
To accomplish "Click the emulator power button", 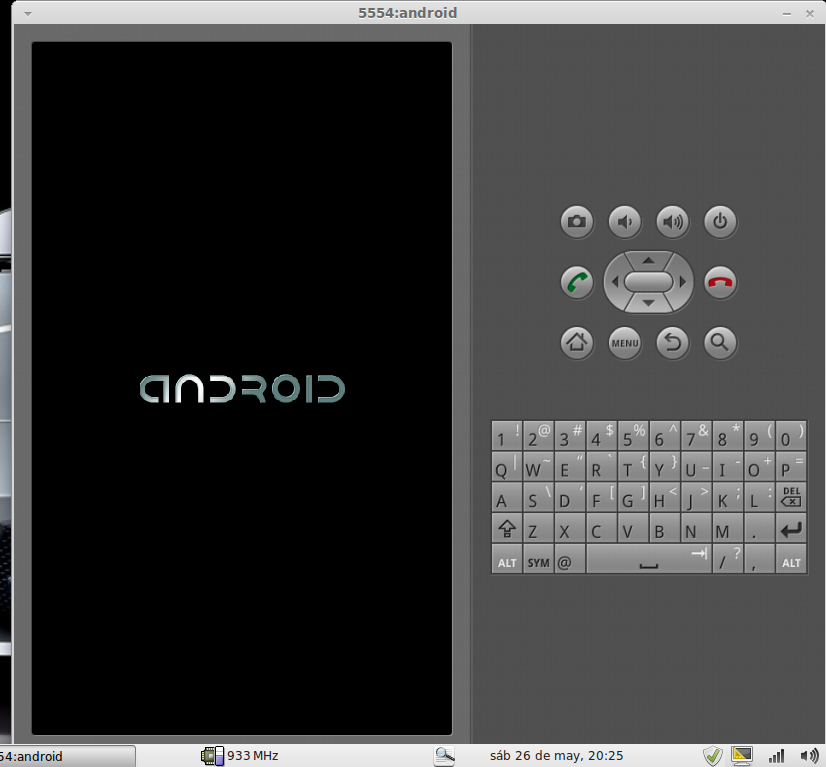I will pyautogui.click(x=720, y=222).
